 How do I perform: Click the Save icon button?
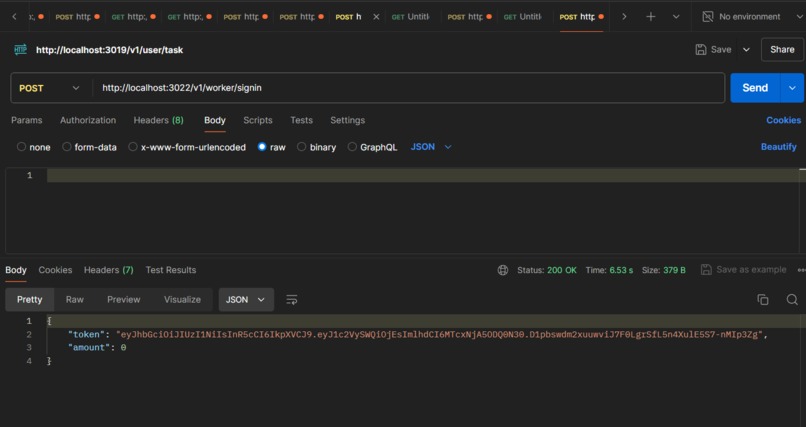pos(713,49)
